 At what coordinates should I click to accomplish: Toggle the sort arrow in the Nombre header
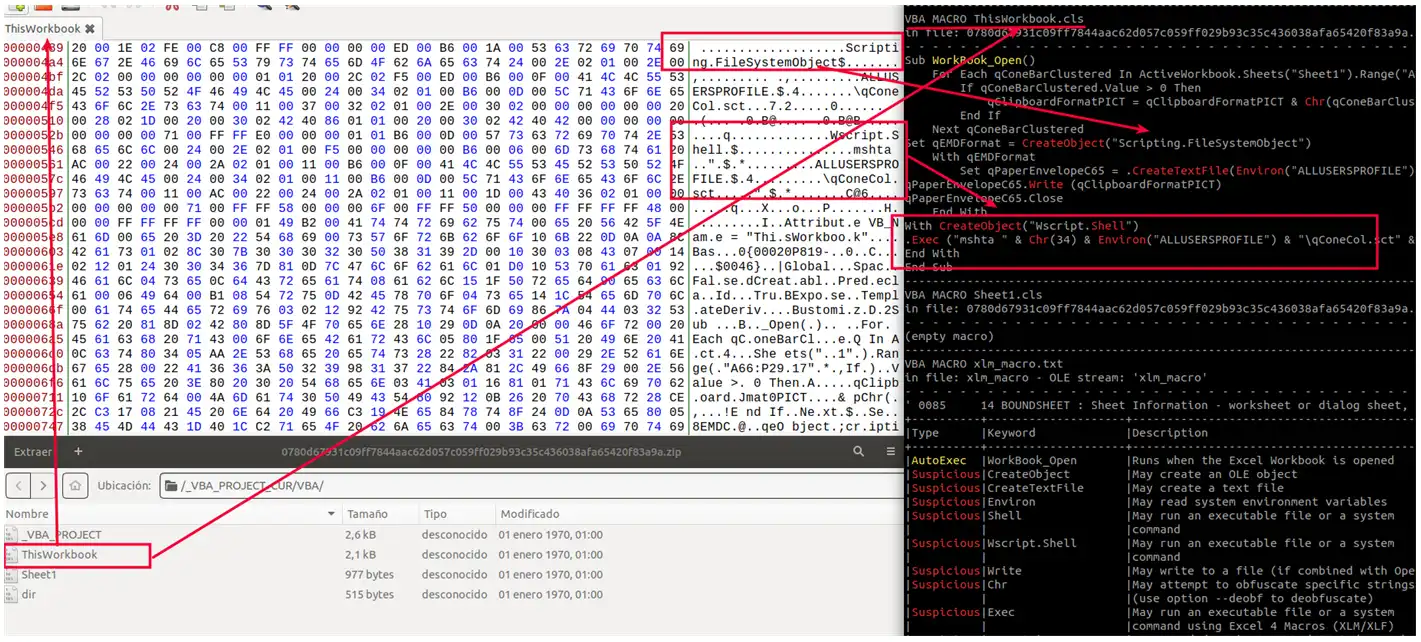(x=331, y=514)
